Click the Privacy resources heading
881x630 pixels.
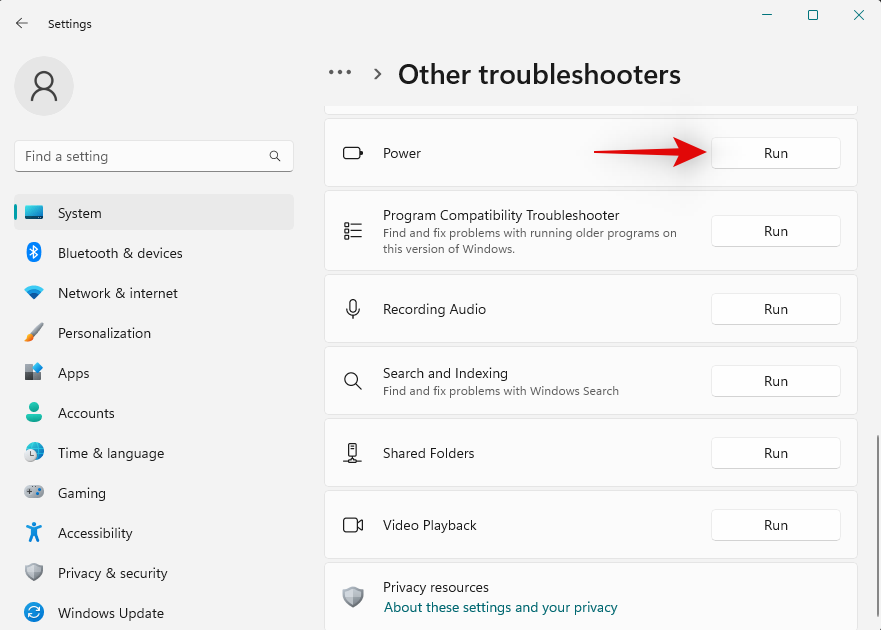(435, 587)
